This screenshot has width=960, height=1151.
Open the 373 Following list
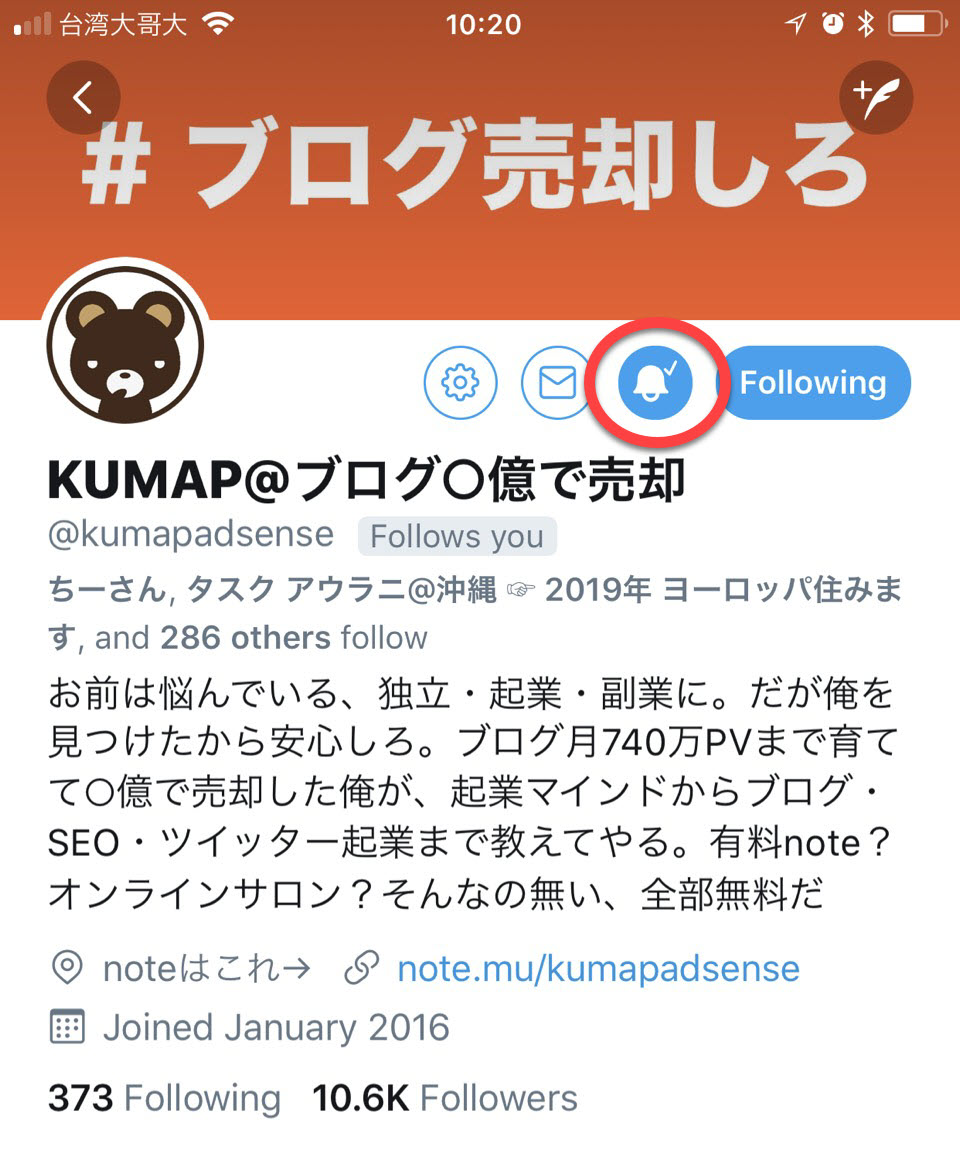tap(164, 1098)
